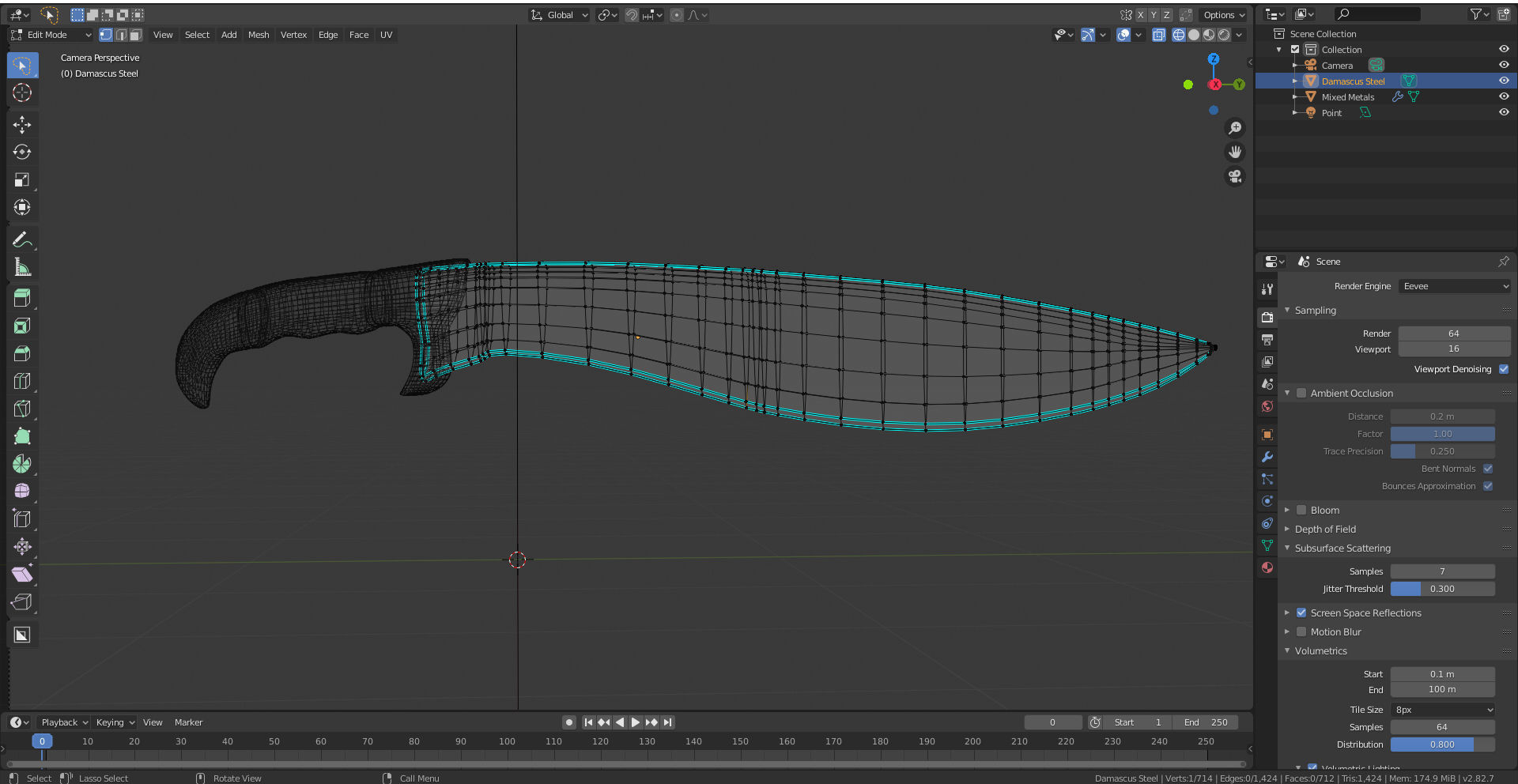Hide Mixed Metals object in outliner
The image size is (1518, 784).
click(x=1504, y=96)
